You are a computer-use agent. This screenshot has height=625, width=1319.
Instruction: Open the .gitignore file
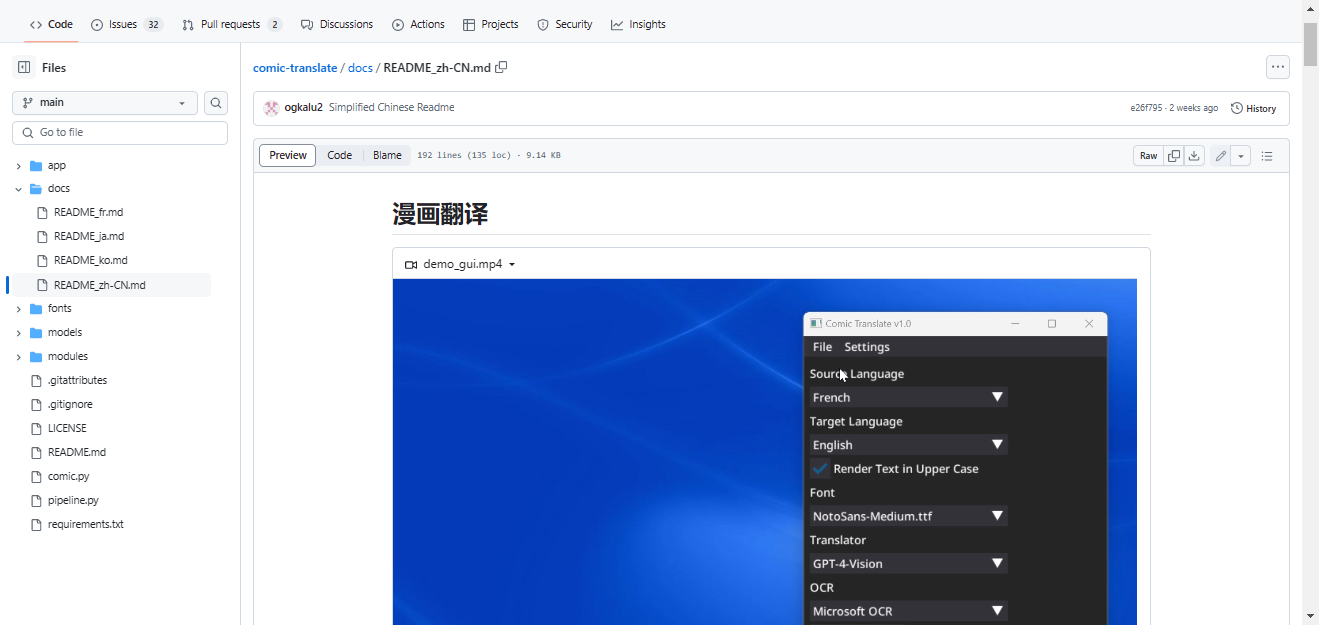click(70, 405)
